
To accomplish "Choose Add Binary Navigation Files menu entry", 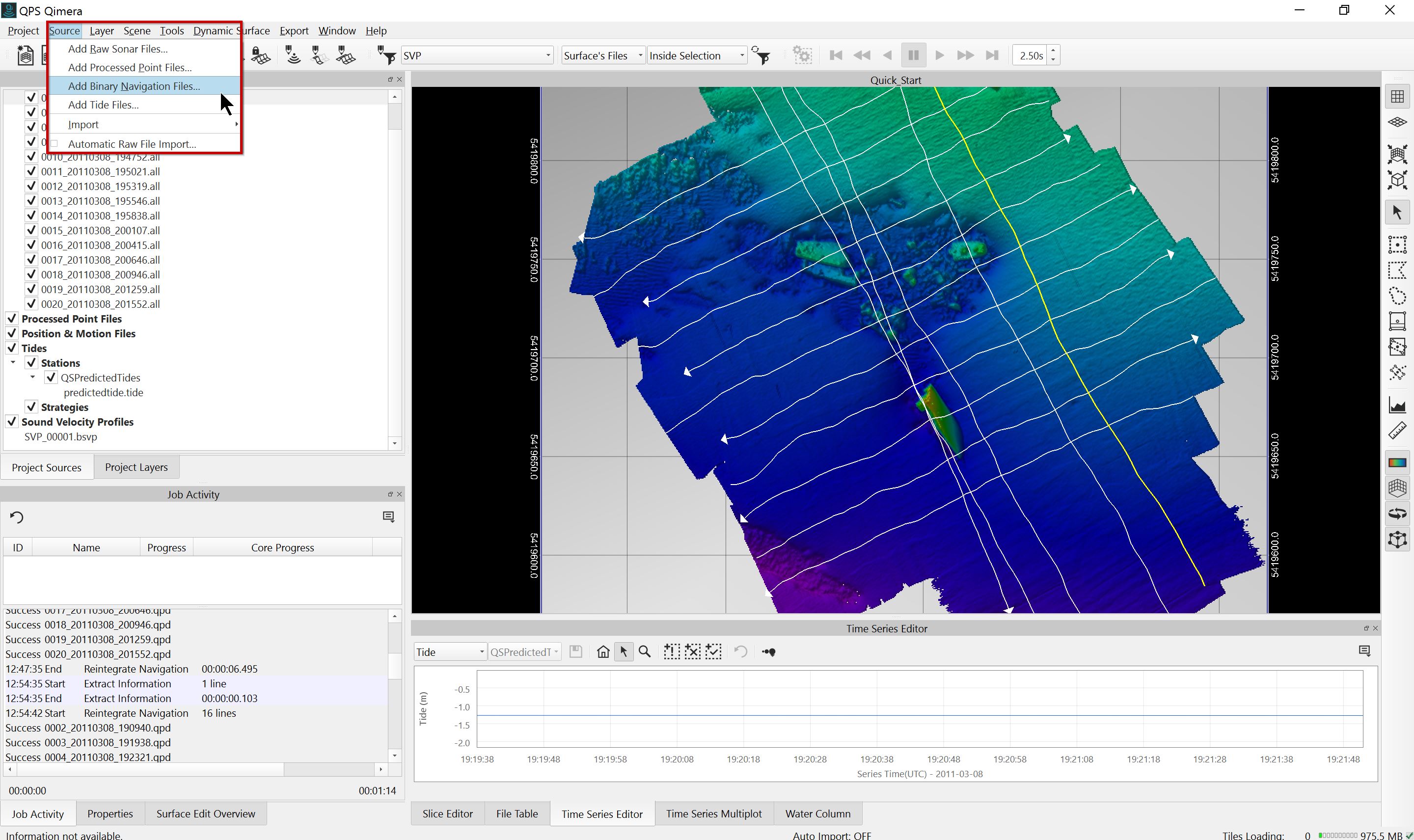I will (x=134, y=86).
